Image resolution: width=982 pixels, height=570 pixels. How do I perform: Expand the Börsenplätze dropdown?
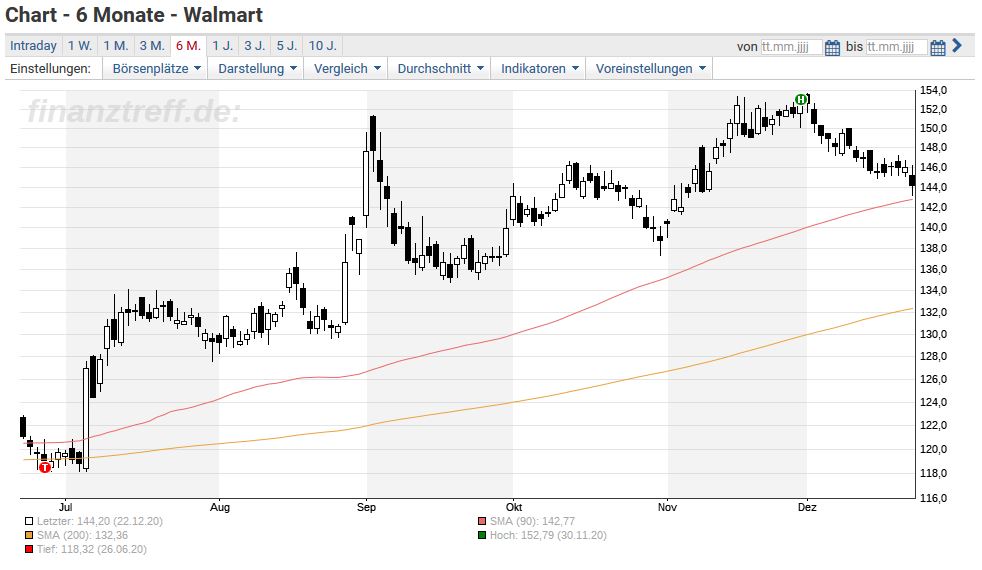pyautogui.click(x=156, y=69)
